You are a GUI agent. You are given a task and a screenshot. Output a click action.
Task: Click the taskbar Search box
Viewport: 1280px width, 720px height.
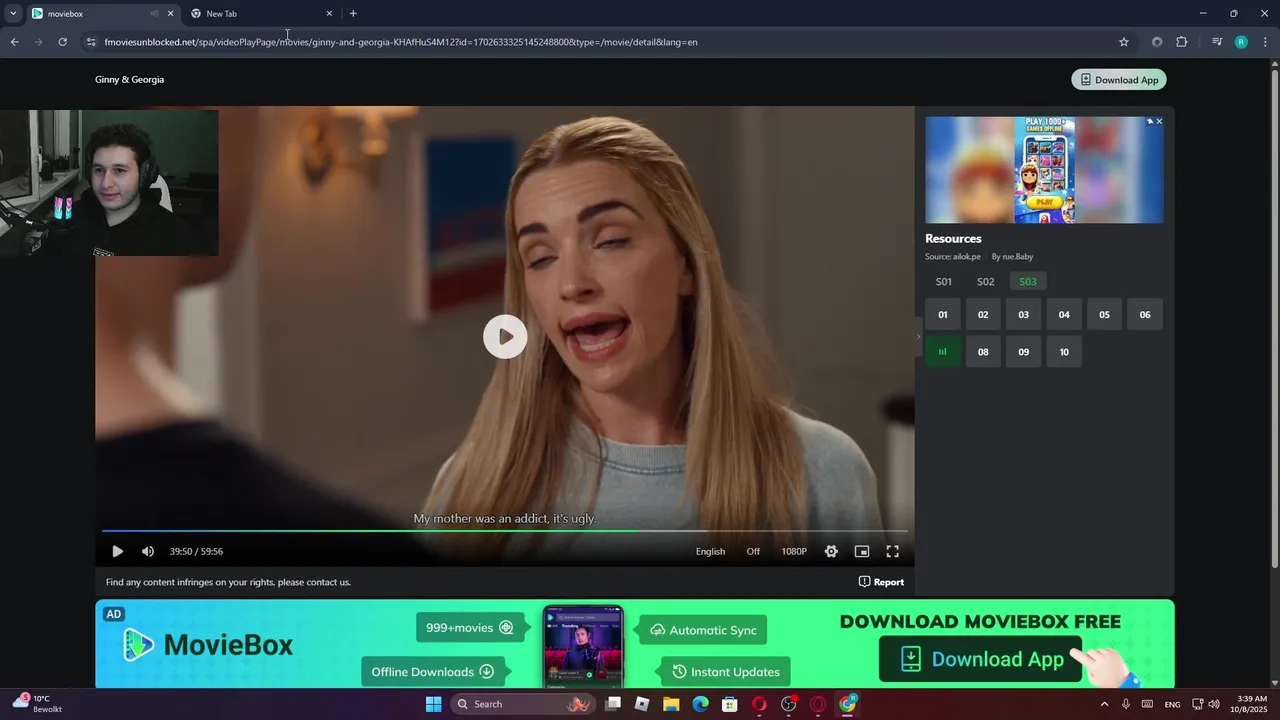point(524,704)
